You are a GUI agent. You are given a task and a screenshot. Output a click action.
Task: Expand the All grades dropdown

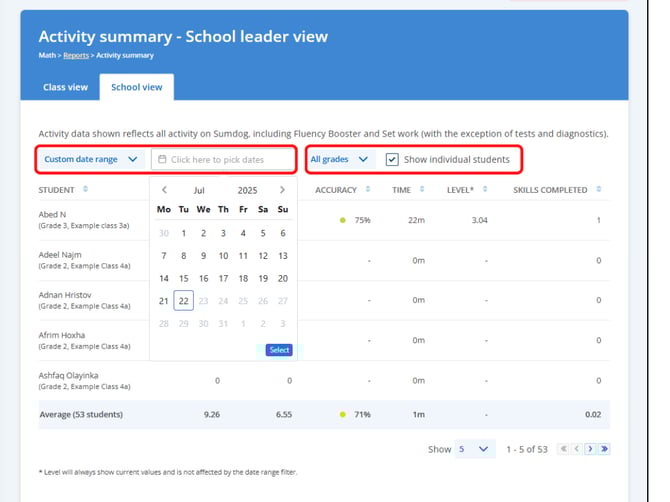click(x=339, y=159)
